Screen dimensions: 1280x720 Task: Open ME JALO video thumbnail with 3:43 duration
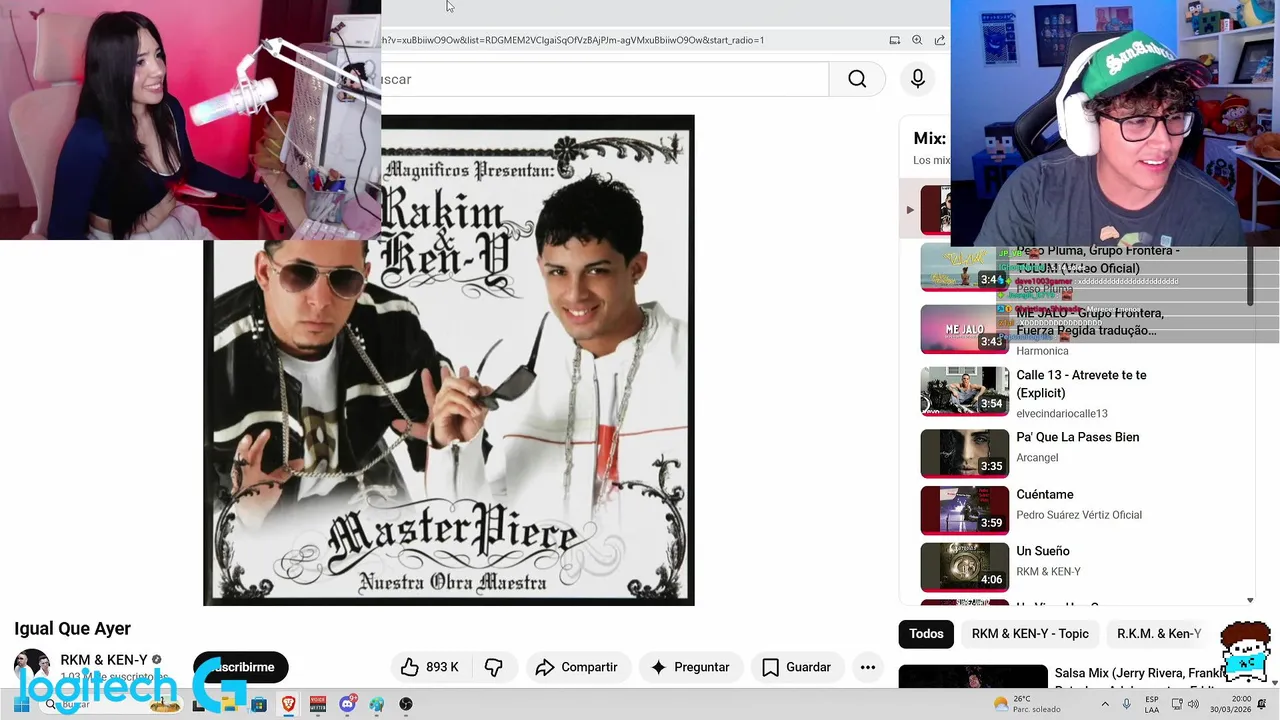pos(965,329)
